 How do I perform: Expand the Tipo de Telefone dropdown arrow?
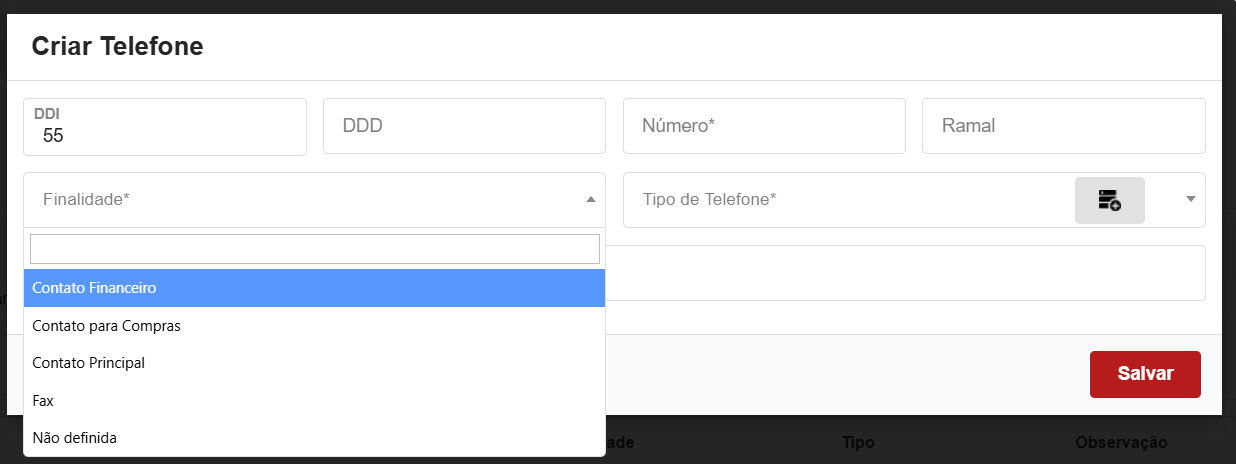[1190, 199]
